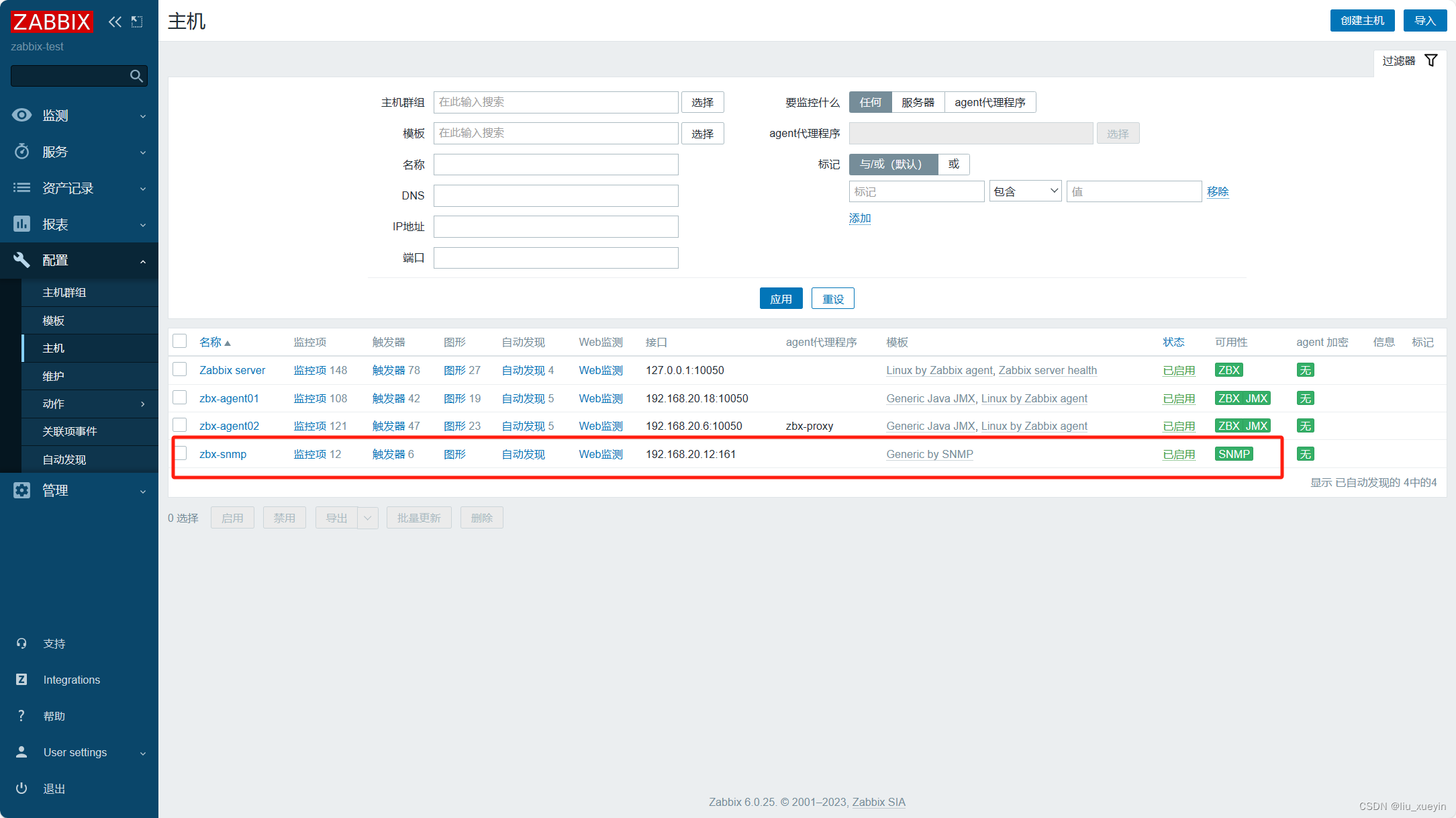This screenshot has height=818, width=1456.
Task: Click the gear icon for 管理
Action: [x=21, y=490]
